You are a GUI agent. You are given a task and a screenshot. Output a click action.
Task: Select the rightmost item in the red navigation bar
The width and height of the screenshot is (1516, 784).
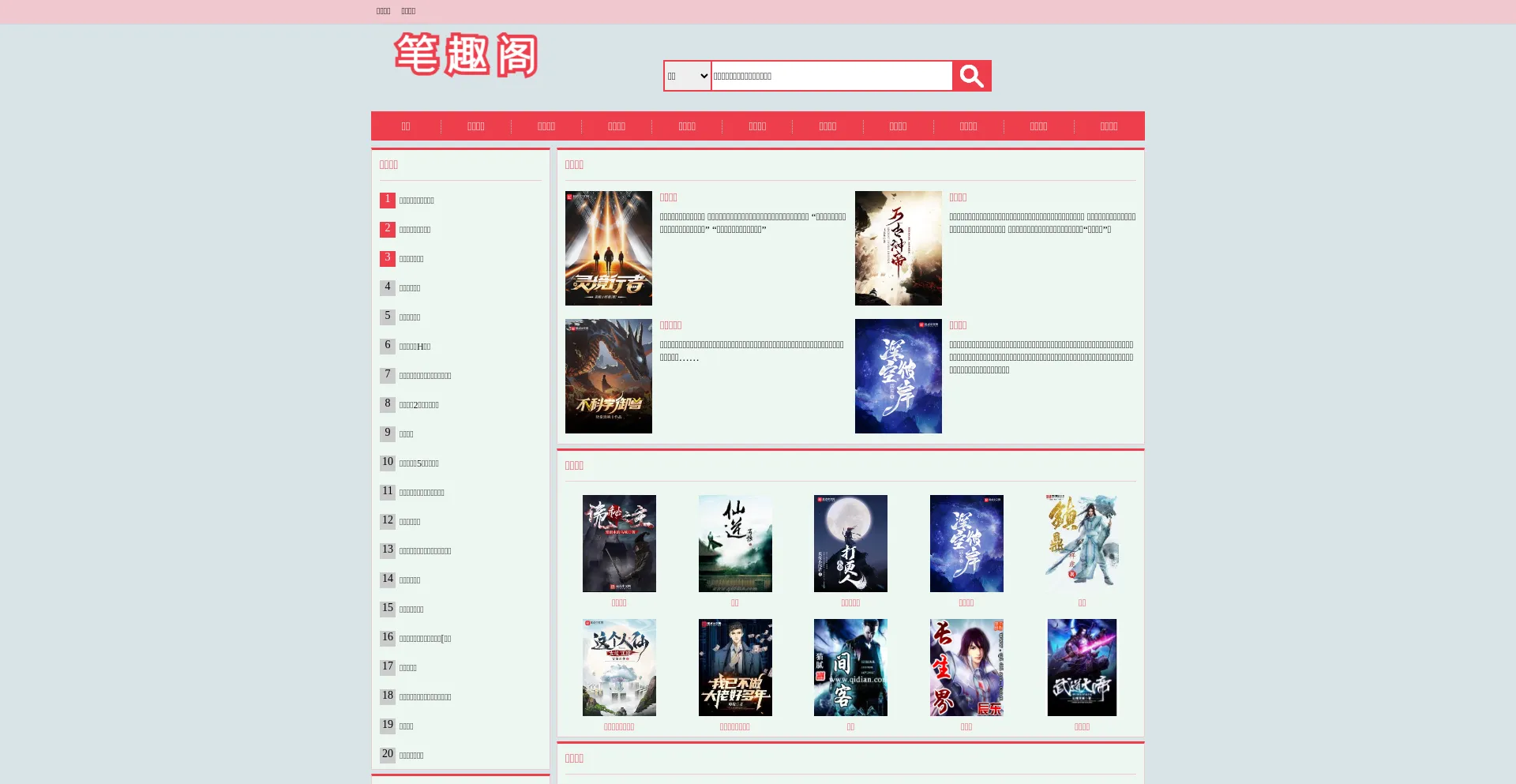click(x=1109, y=126)
